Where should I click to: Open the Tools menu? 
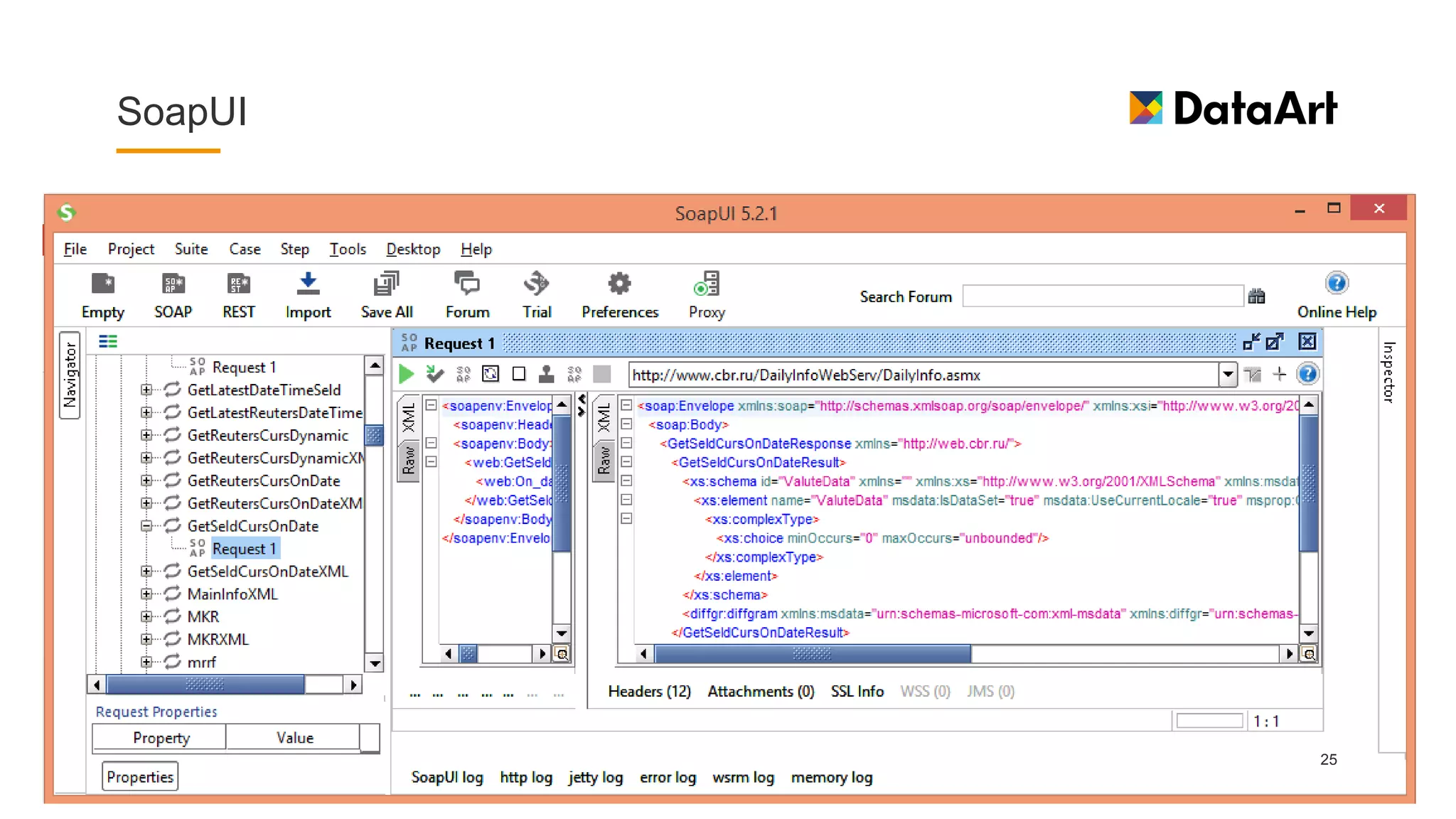[348, 249]
